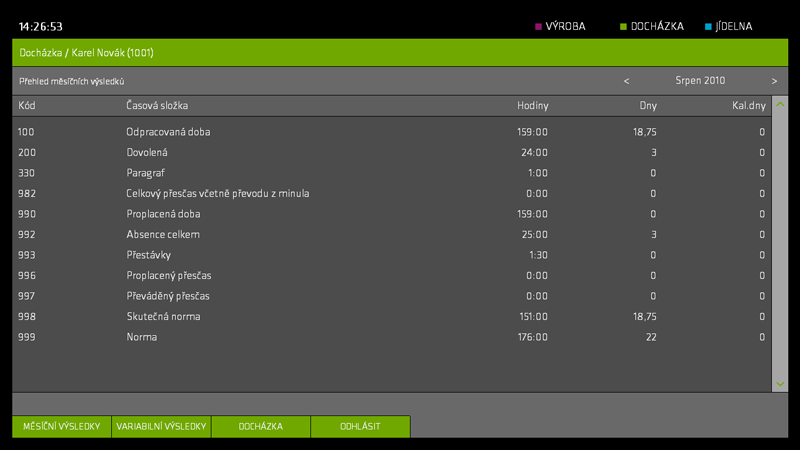Screen dimensions: 800x450
Task: Select row Absence celkem
Action: [391, 235]
